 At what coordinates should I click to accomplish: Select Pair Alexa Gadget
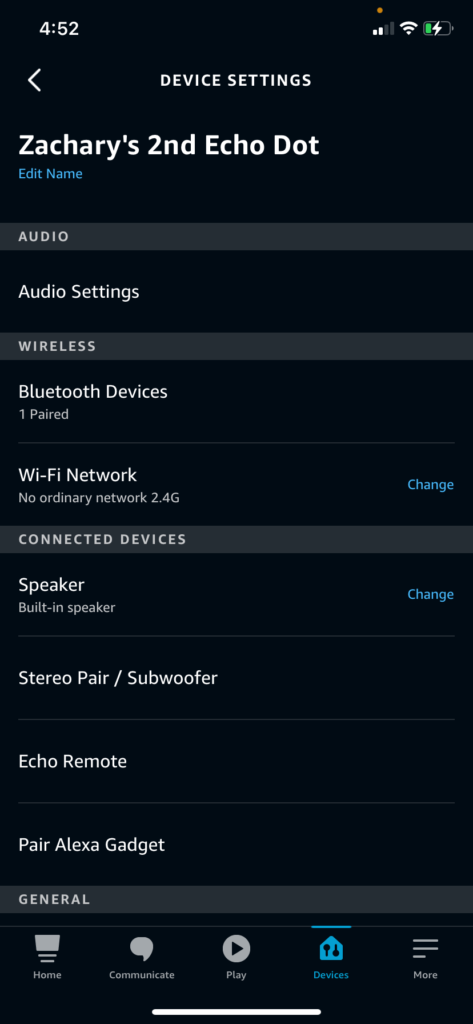[x=236, y=845]
